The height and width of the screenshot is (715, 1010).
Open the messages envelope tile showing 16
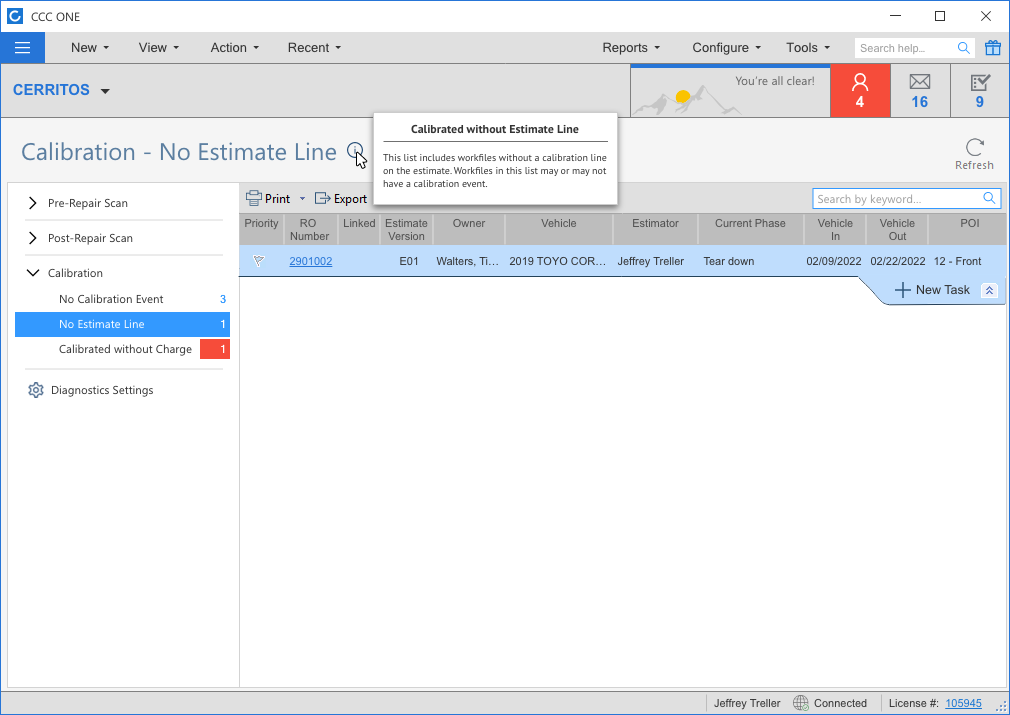coord(920,91)
